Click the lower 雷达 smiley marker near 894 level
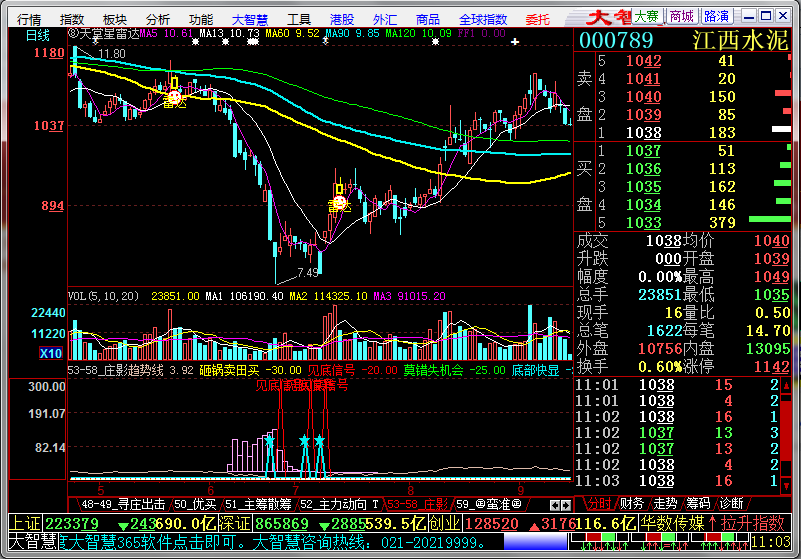Image resolution: width=801 pixels, height=559 pixels. (340, 203)
